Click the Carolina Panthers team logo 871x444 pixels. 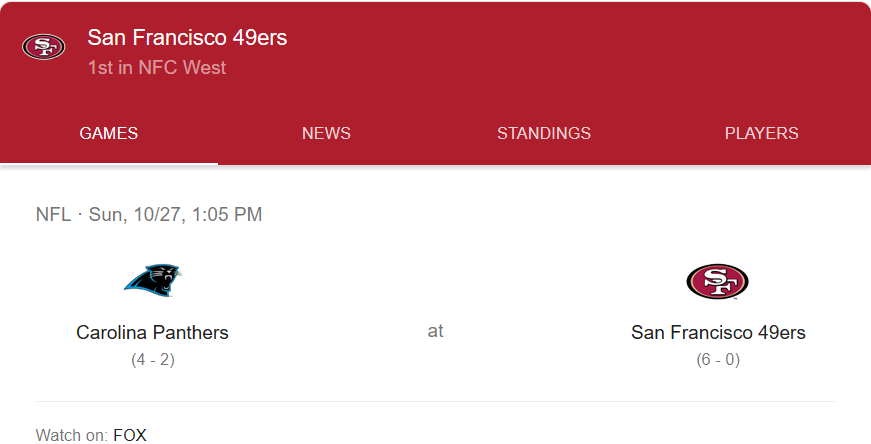tap(153, 280)
